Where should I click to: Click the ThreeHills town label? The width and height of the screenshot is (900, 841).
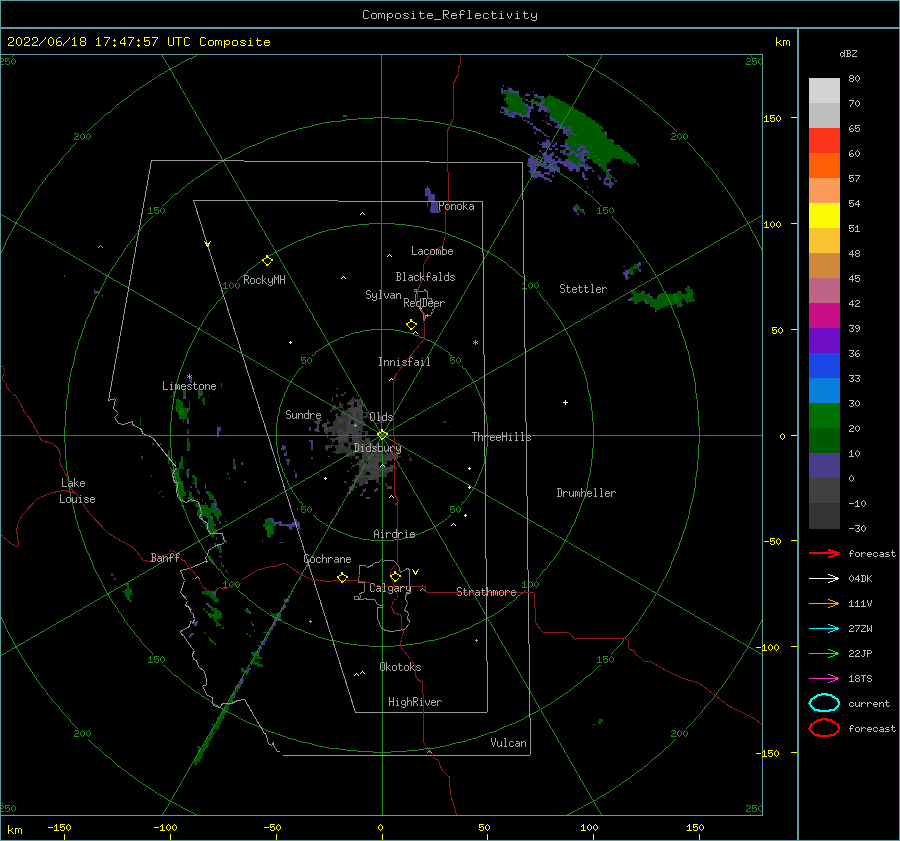click(501, 437)
